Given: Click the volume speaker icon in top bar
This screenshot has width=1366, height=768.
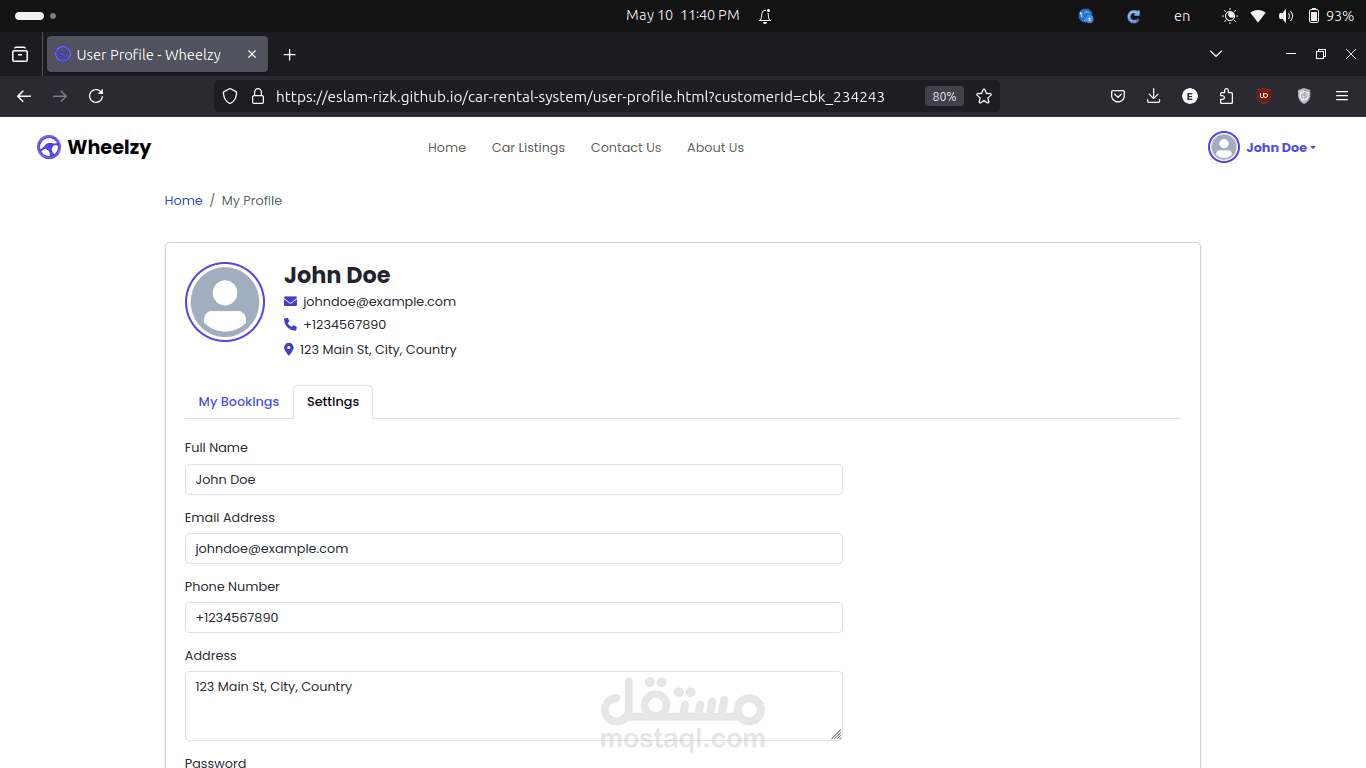Looking at the screenshot, I should tap(1285, 16).
